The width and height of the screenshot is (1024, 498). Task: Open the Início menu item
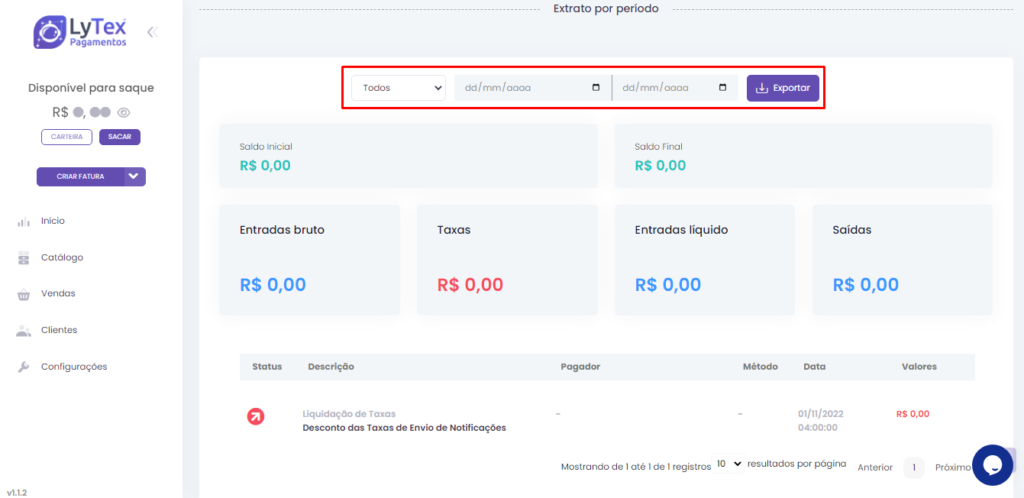tap(53, 221)
